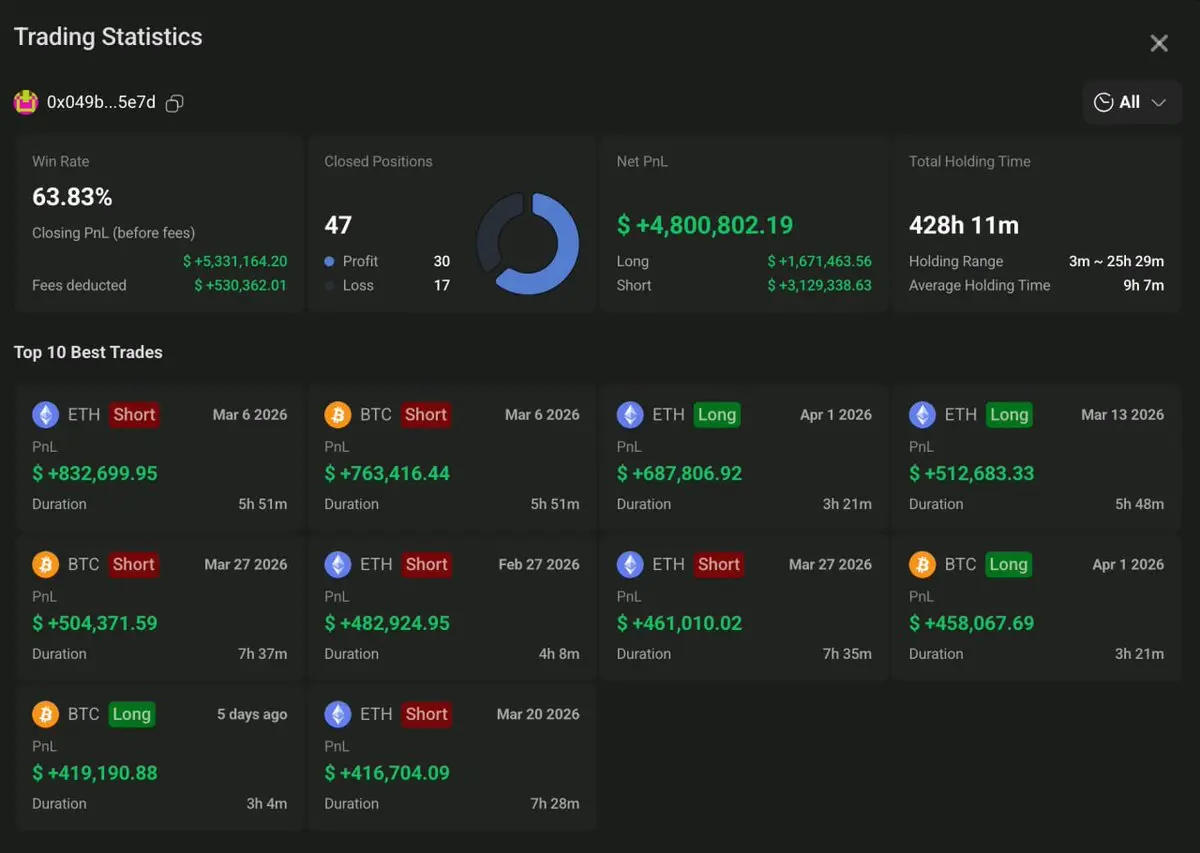Click the clock icon in time filter
The width and height of the screenshot is (1200, 853).
[x=1104, y=102]
